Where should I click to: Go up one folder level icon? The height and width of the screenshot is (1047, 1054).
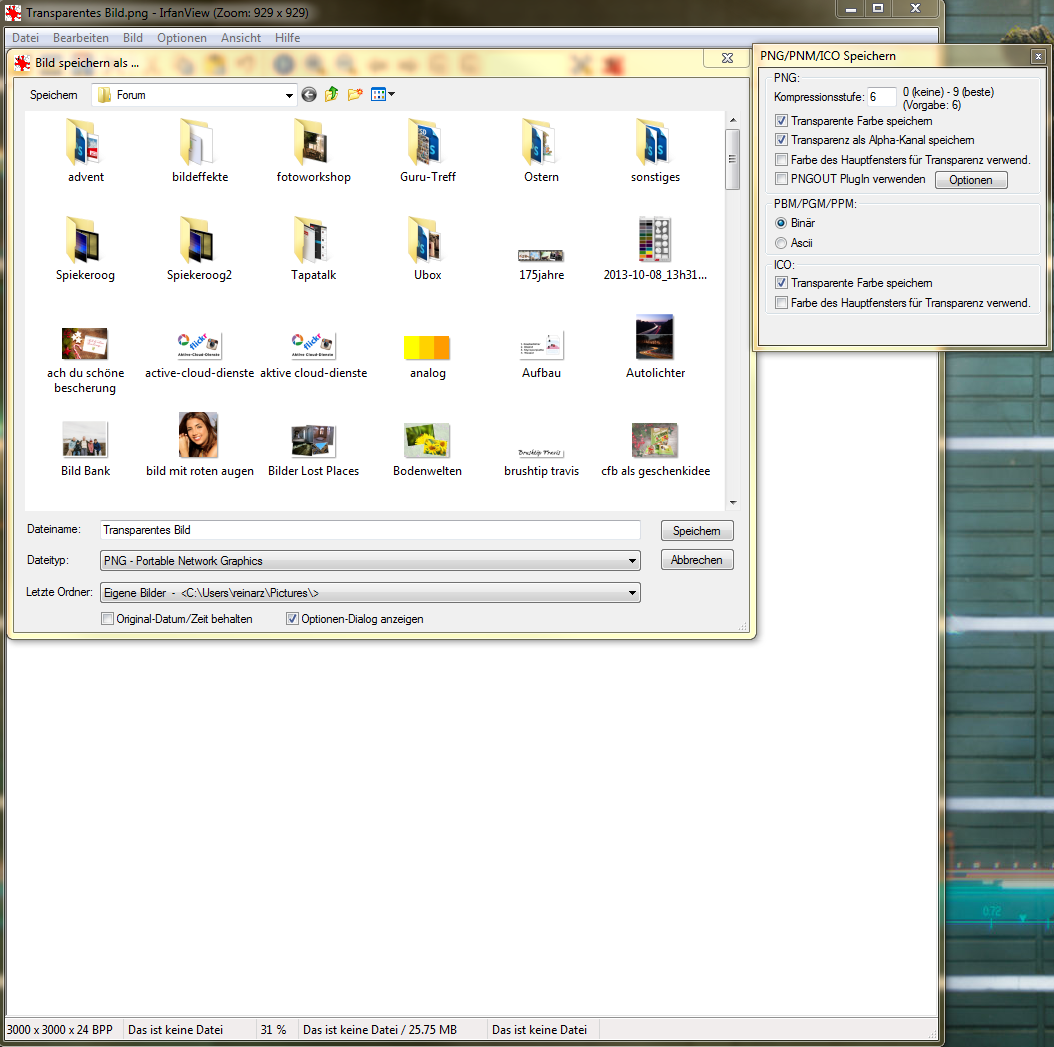point(331,95)
